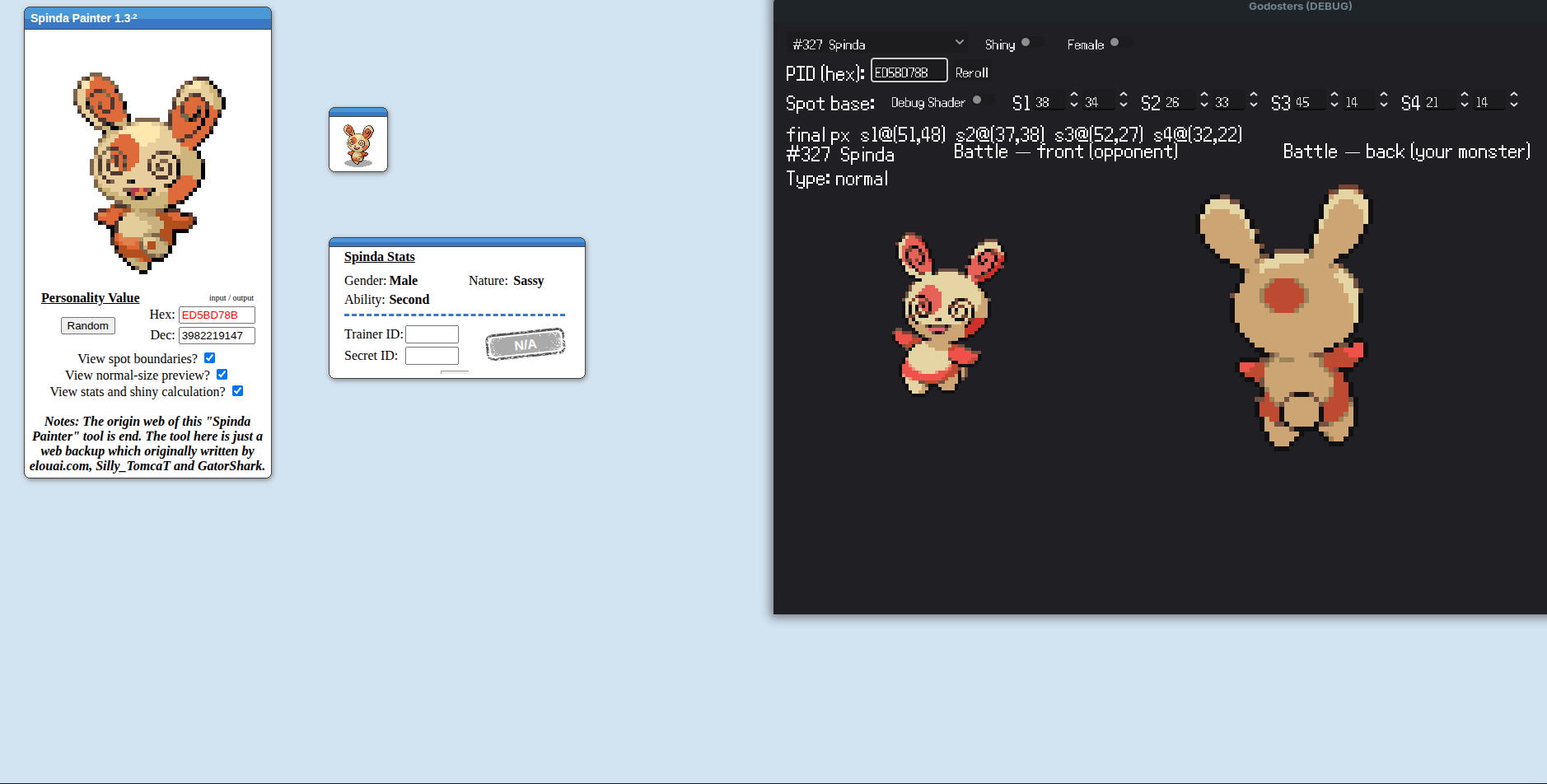
Task: Click the S4 first stepper arrows
Action: click(x=1464, y=100)
